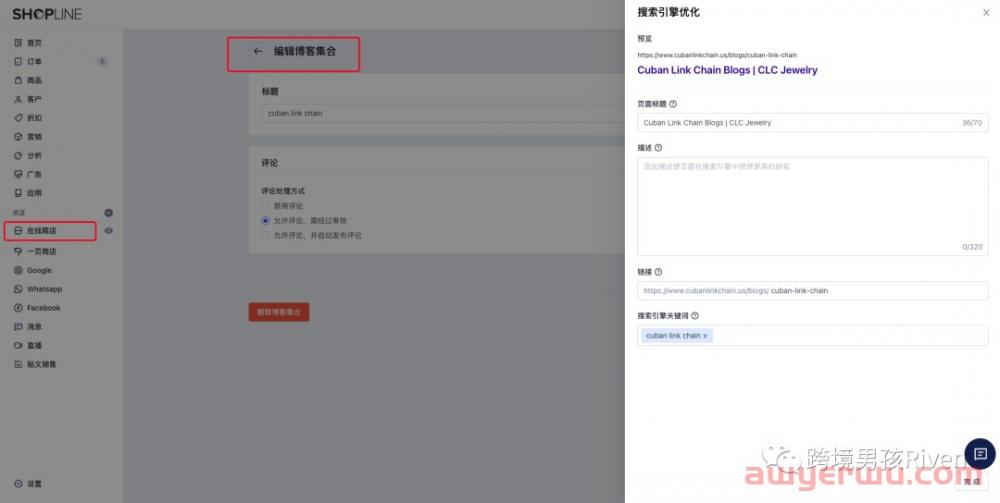The width and height of the screenshot is (1000, 503).
Task: Click the back arrow beside 编辑博客集合
Action: [258, 51]
